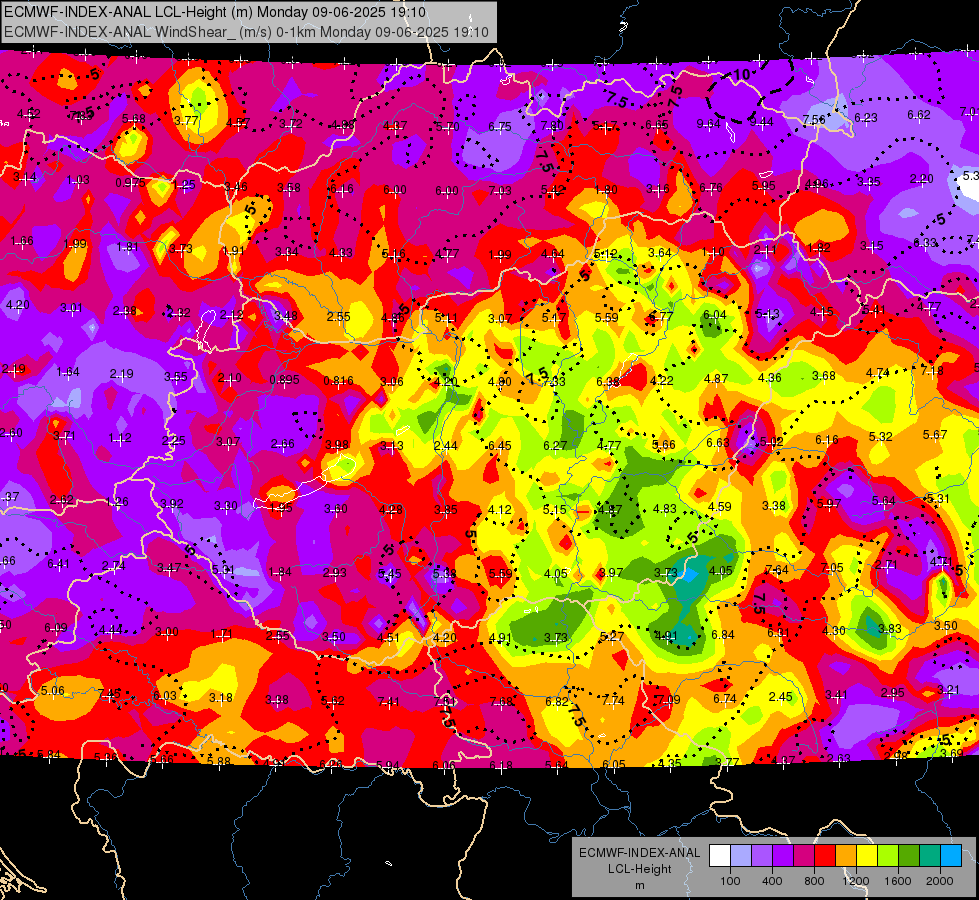Viewport: 979px width, 900px height.
Task: Click the legend label 400
Action: [x=772, y=881]
